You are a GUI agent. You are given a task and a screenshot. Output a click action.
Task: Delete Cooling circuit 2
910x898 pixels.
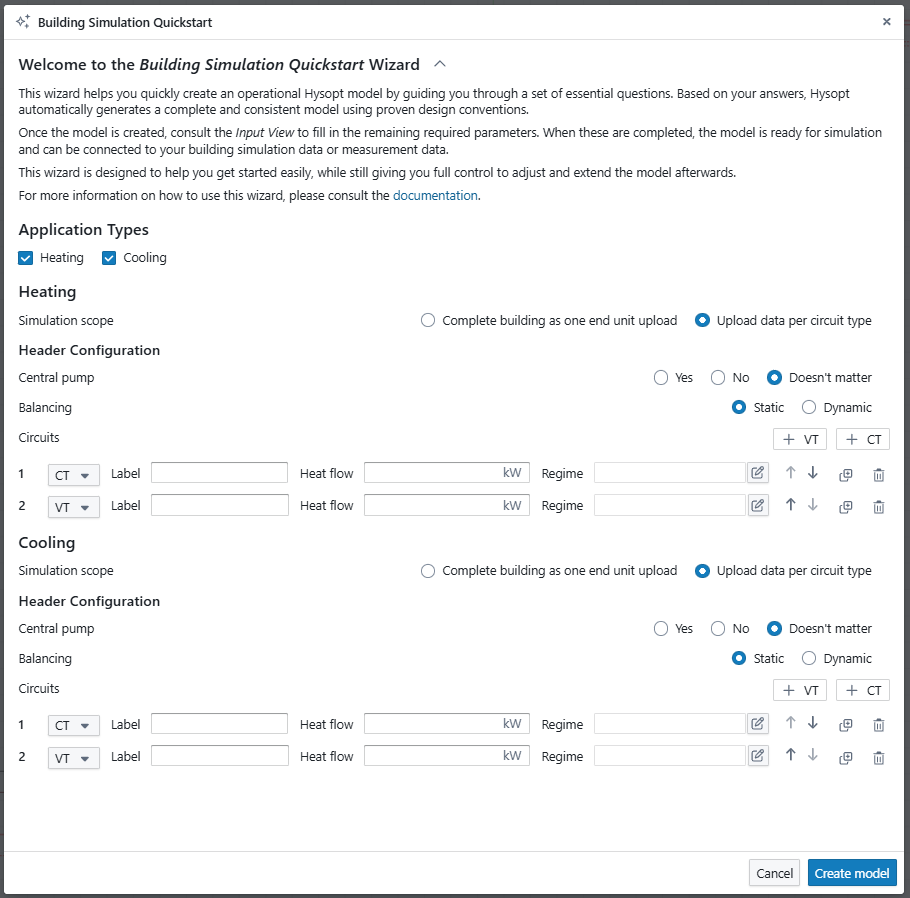point(879,757)
